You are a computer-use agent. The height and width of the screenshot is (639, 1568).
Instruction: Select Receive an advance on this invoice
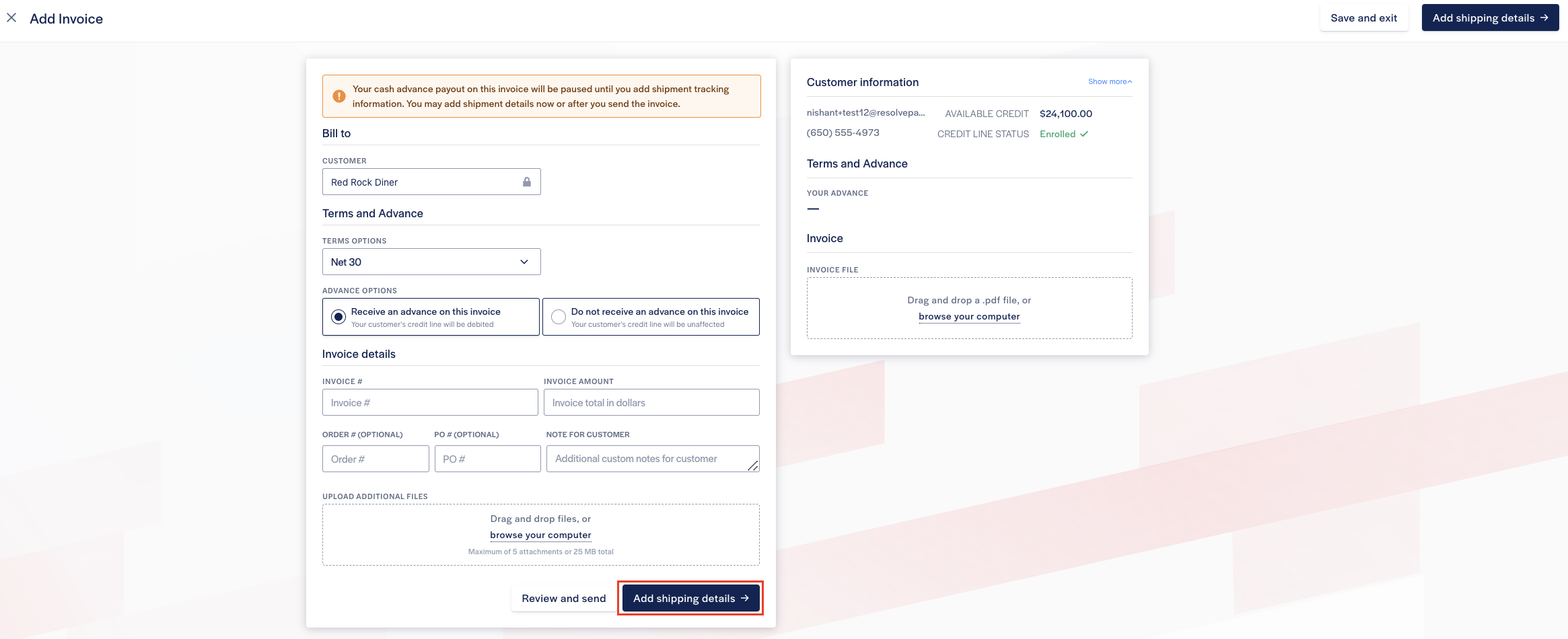[x=338, y=317]
